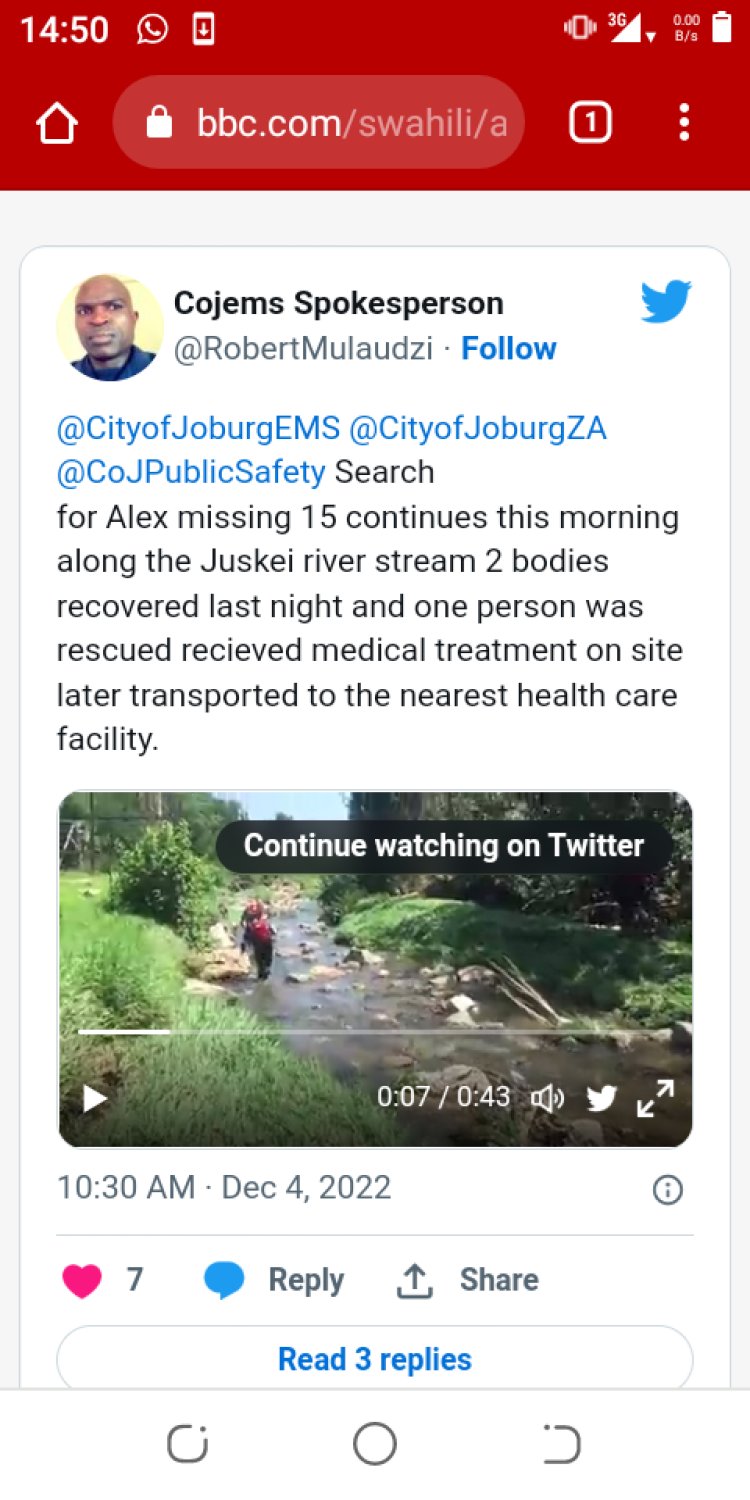The height and width of the screenshot is (1500, 750).
Task: Seek using the video progress bar
Action: [375, 1031]
